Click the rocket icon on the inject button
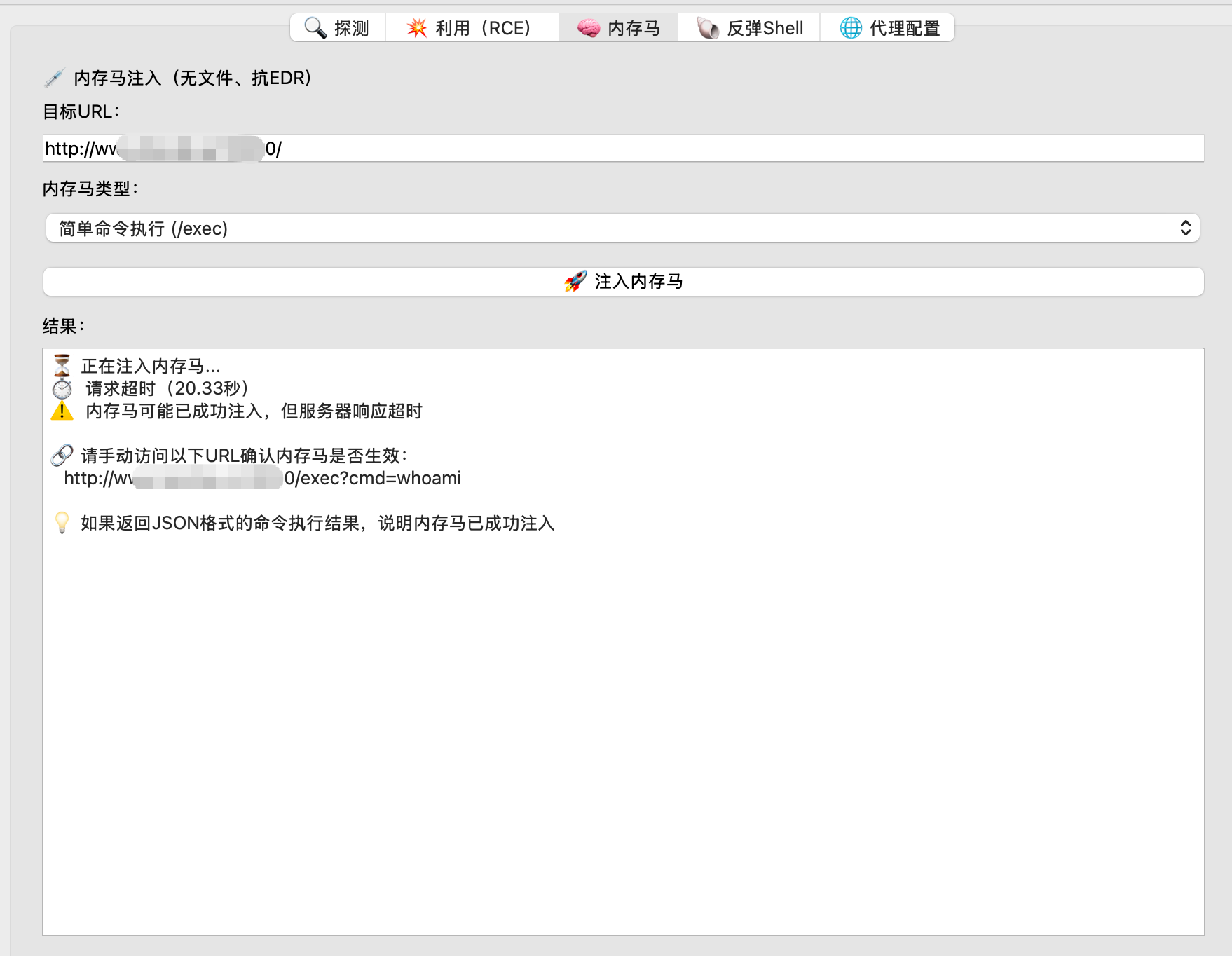Viewport: 1232px width, 956px height. [x=575, y=280]
